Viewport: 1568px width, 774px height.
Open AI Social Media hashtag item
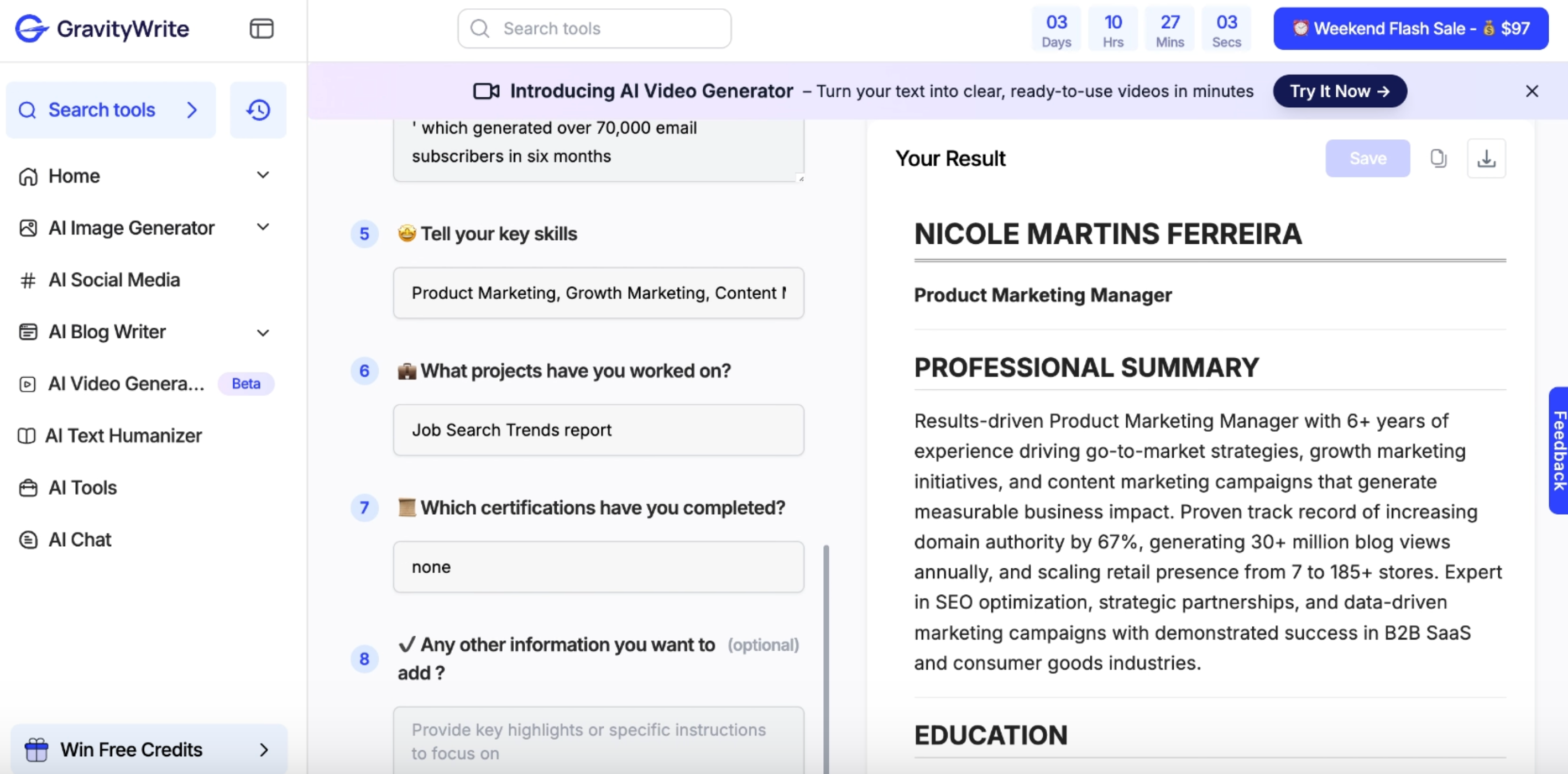[114, 280]
